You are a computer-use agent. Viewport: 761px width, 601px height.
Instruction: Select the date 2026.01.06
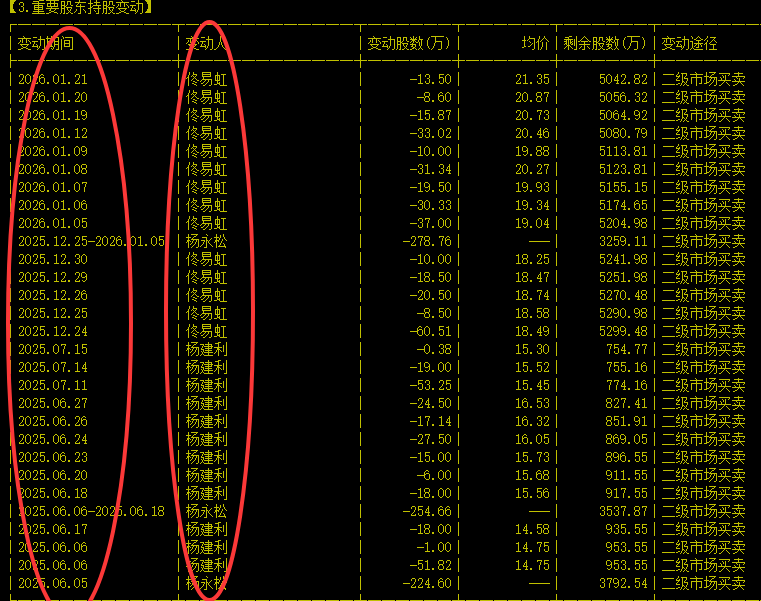(53, 205)
